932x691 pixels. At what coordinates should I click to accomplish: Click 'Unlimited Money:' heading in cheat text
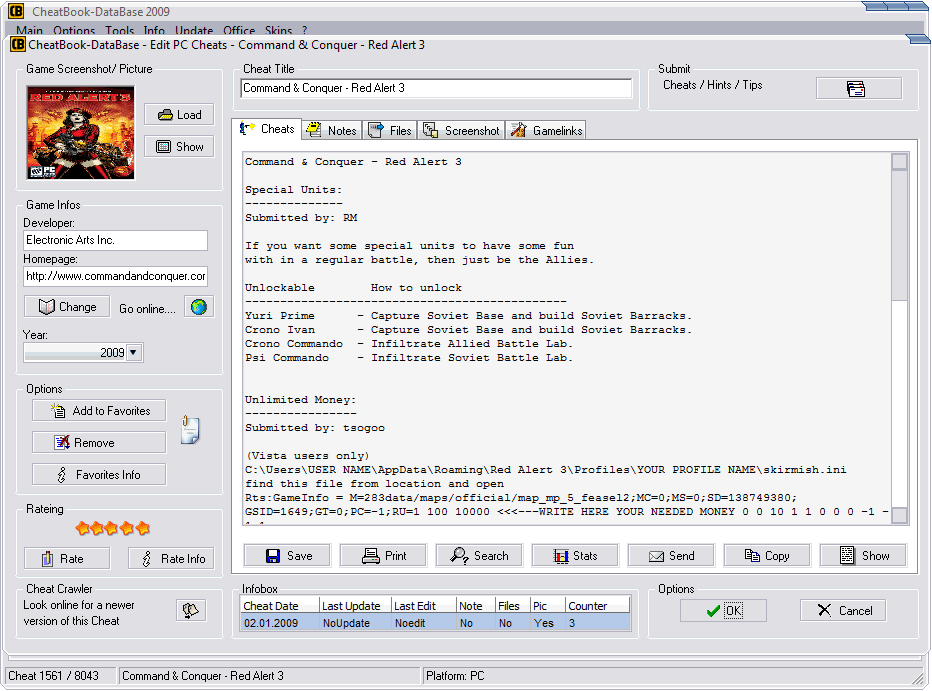[300, 399]
